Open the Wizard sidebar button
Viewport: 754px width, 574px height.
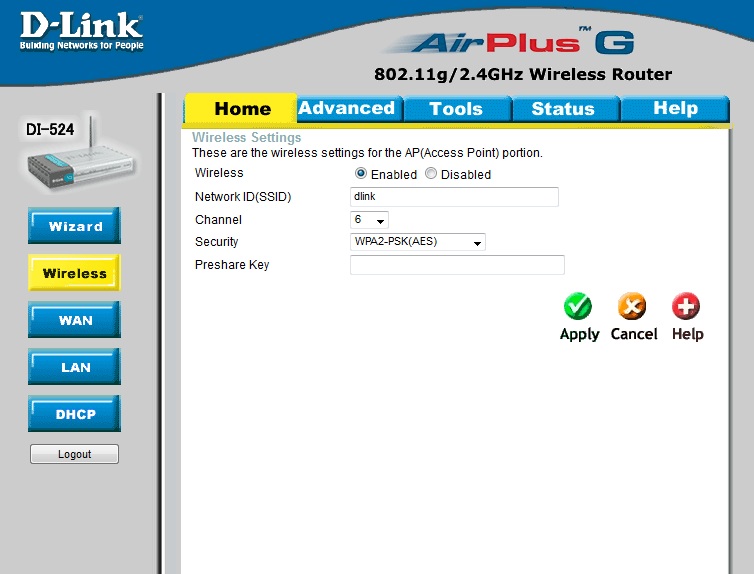pos(75,225)
